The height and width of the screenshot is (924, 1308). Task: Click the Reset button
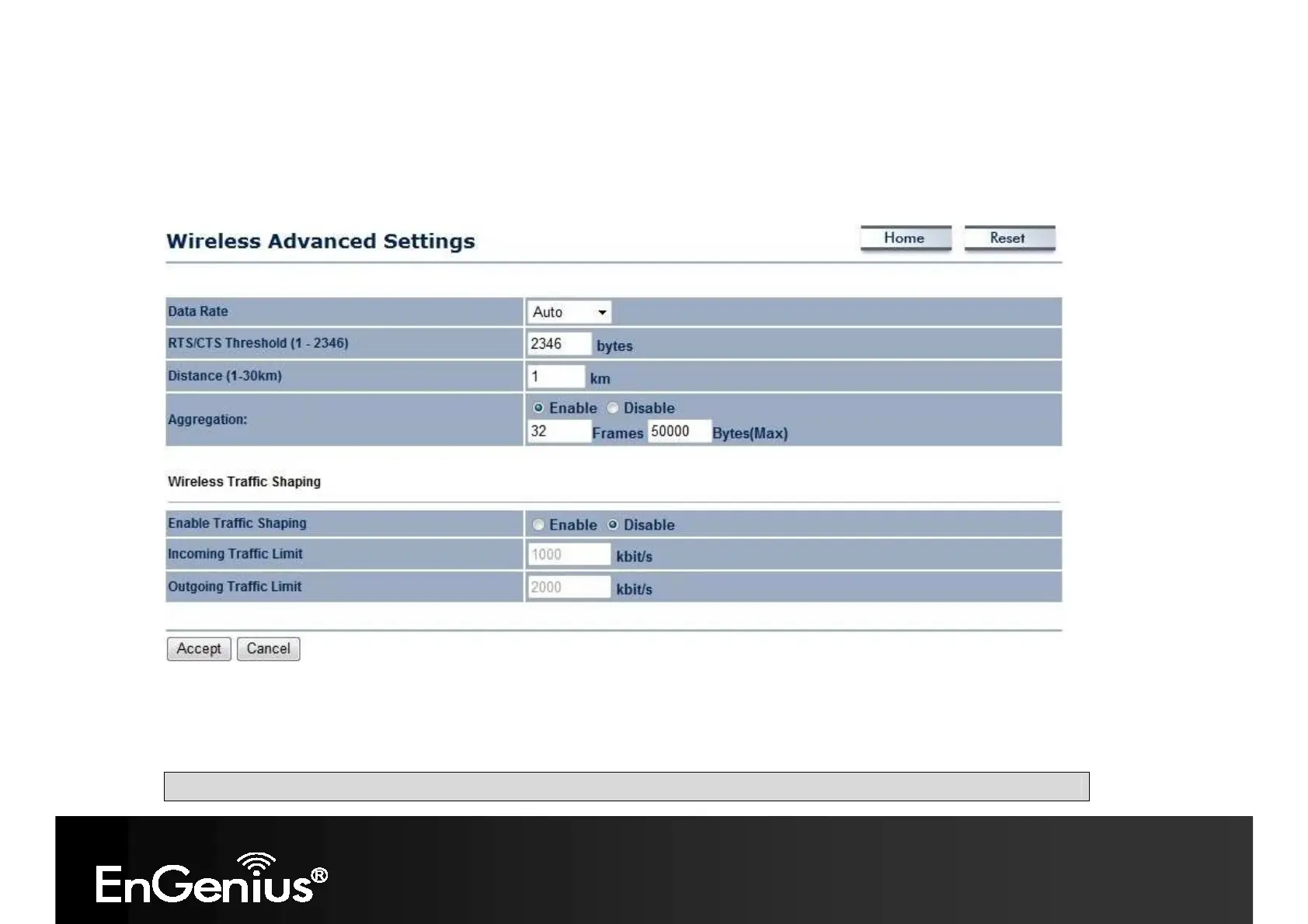(1009, 238)
